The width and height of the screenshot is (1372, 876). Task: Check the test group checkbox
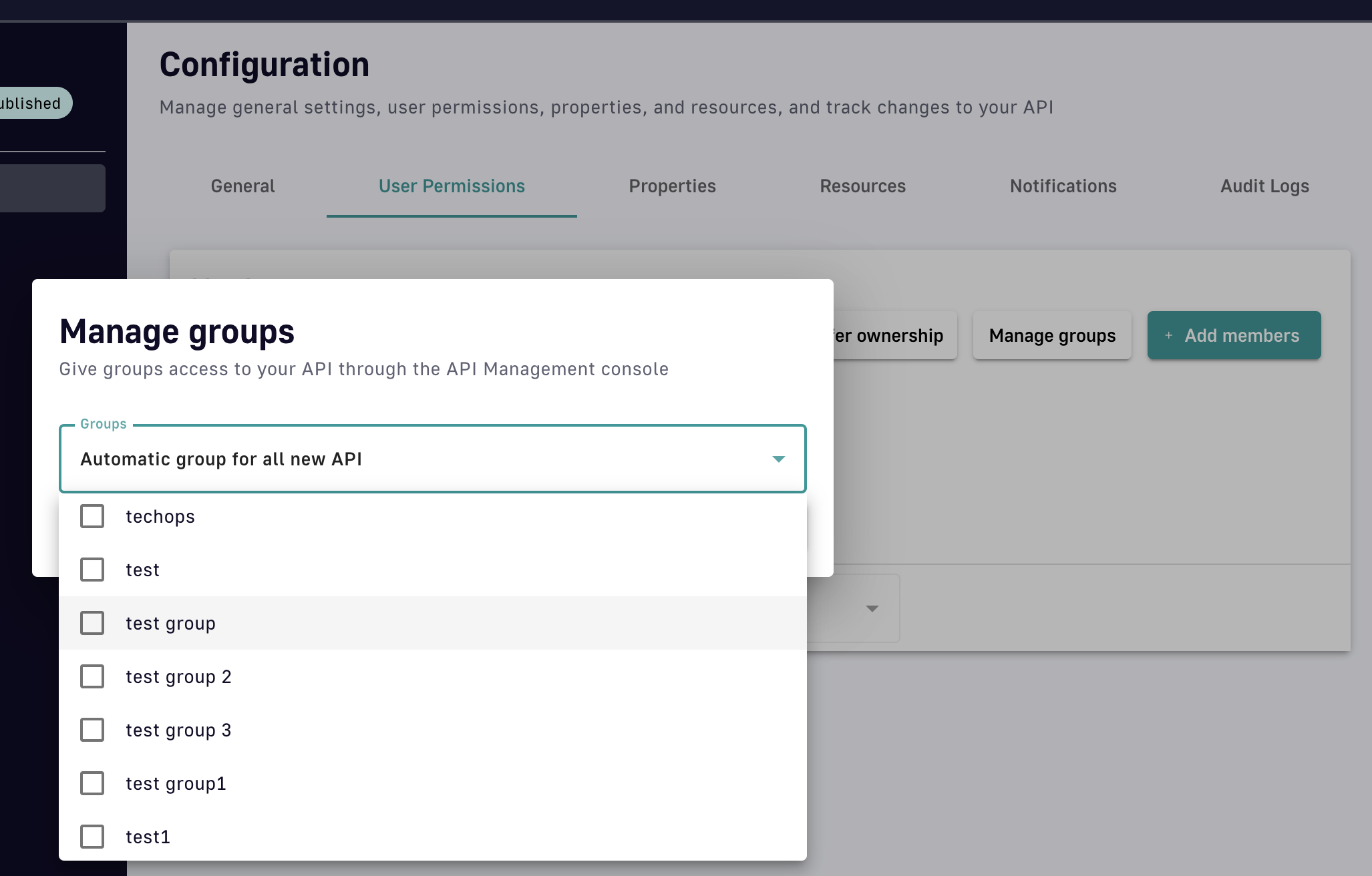point(92,623)
